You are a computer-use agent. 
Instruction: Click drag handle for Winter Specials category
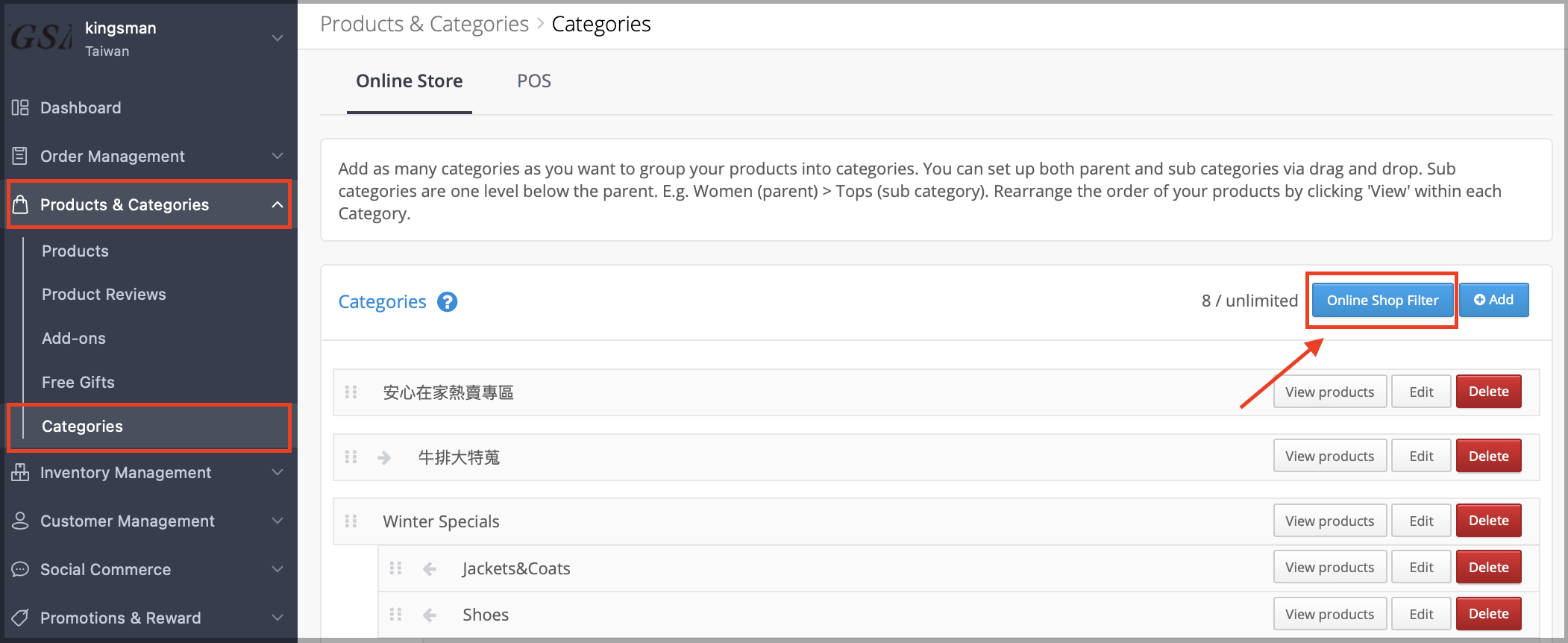[x=351, y=521]
